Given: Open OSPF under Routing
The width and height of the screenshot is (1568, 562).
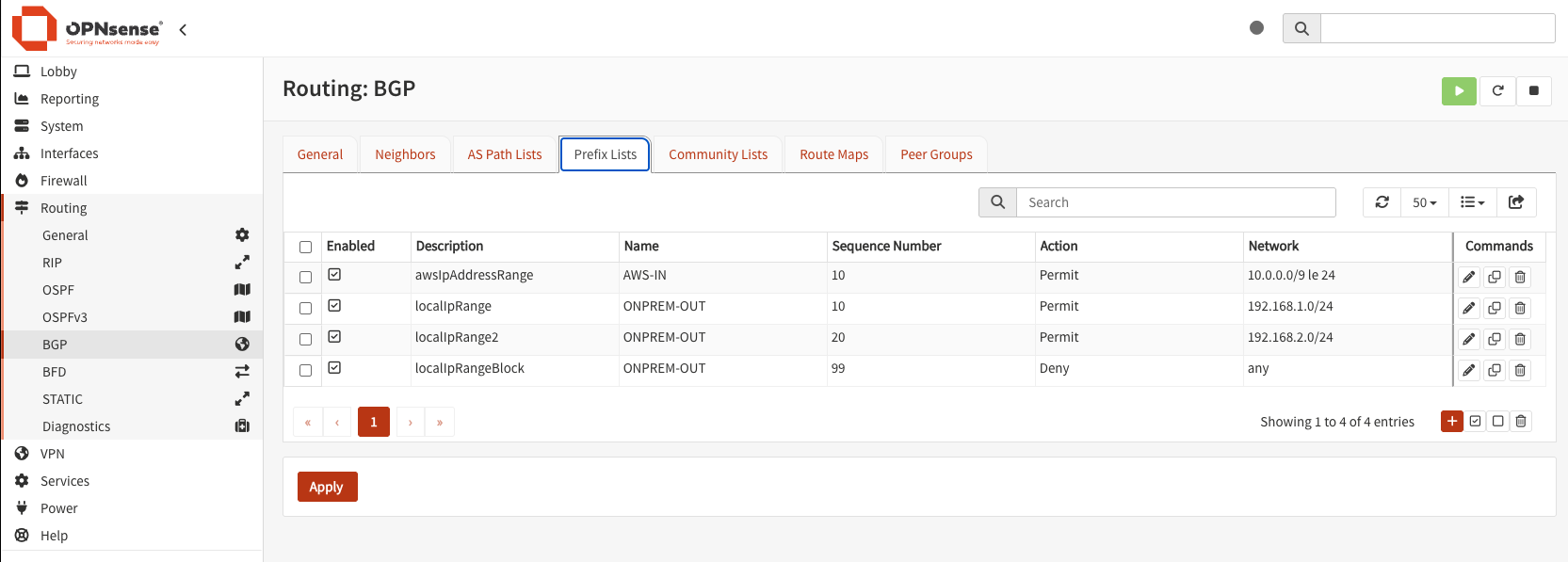Looking at the screenshot, I should [x=132, y=290].
